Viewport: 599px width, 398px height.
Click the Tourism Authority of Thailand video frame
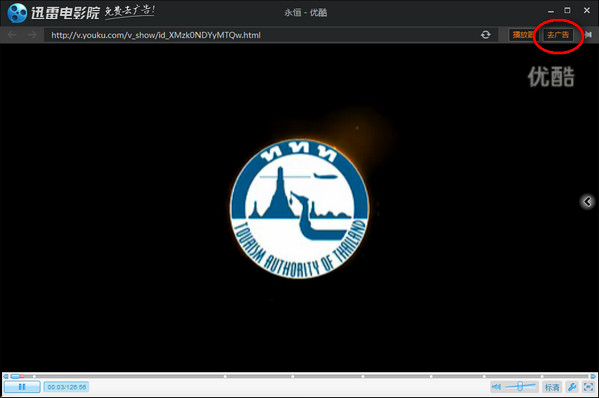pyautogui.click(x=300, y=208)
